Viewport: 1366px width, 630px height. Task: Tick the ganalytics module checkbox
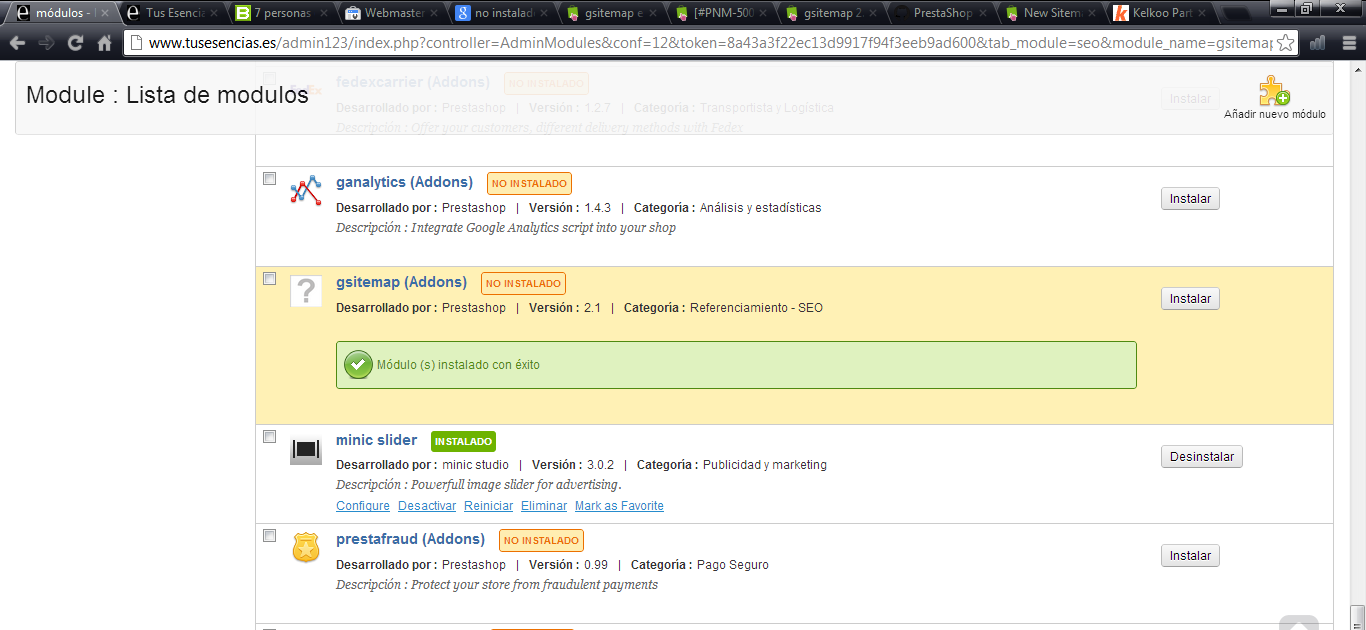pos(269,179)
